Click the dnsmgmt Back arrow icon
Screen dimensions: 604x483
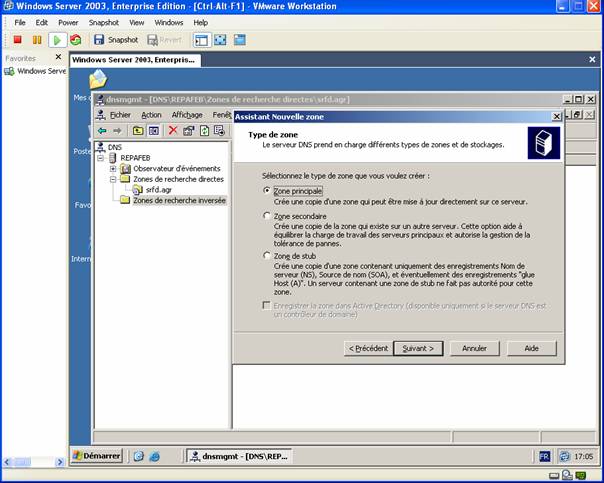pyautogui.click(x=102, y=131)
